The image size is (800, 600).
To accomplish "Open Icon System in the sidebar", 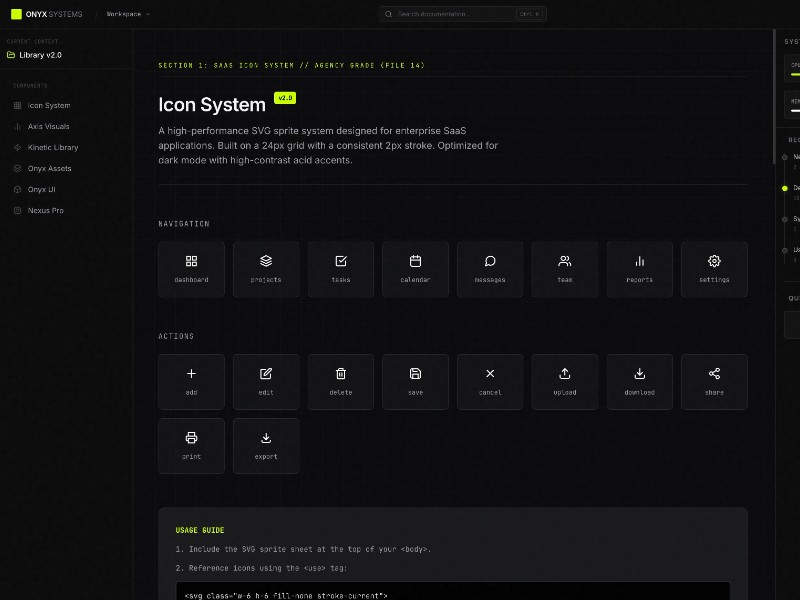I will click(48, 105).
